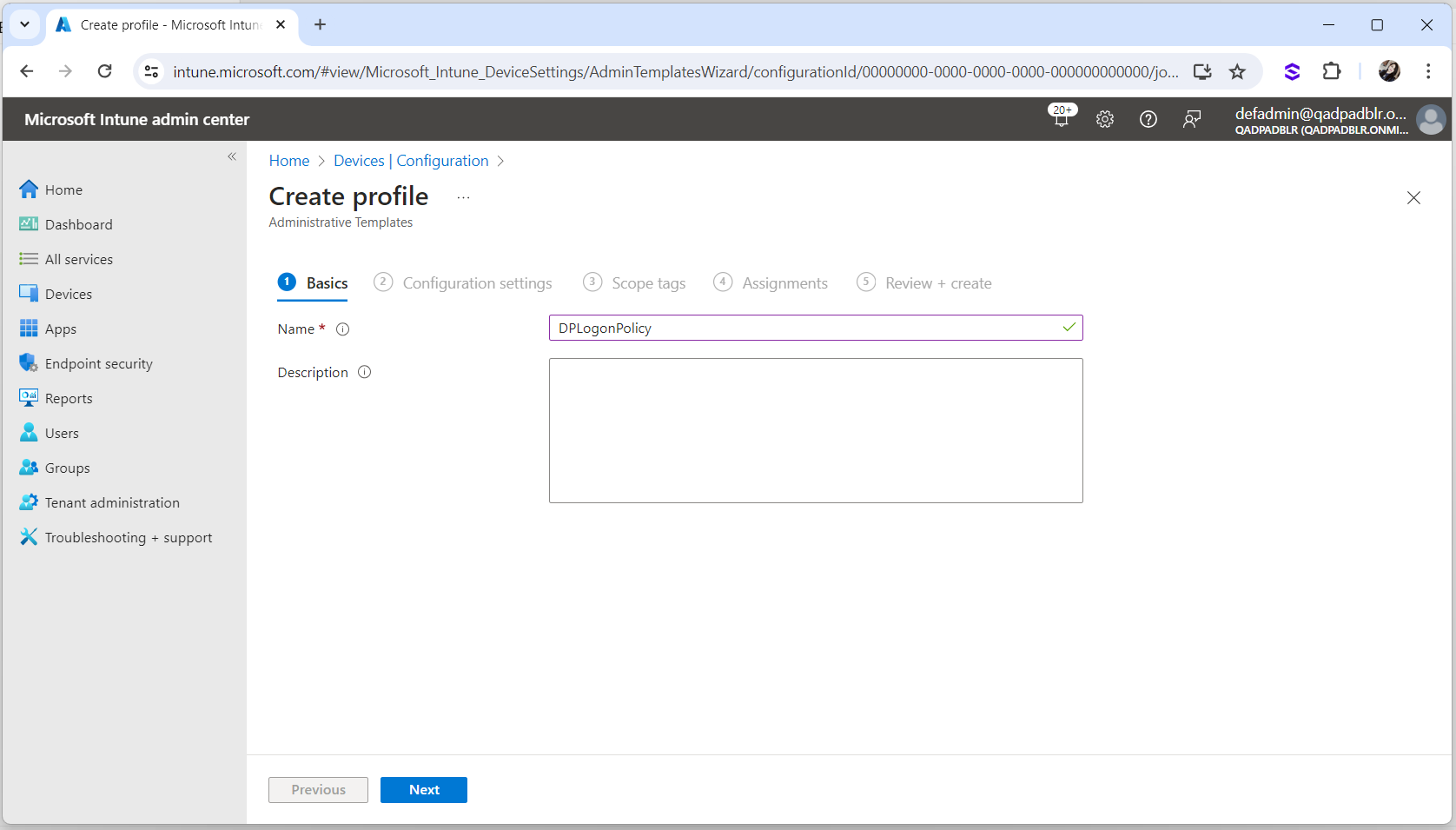Click the Next button
This screenshot has width=1456, height=830.
click(424, 790)
